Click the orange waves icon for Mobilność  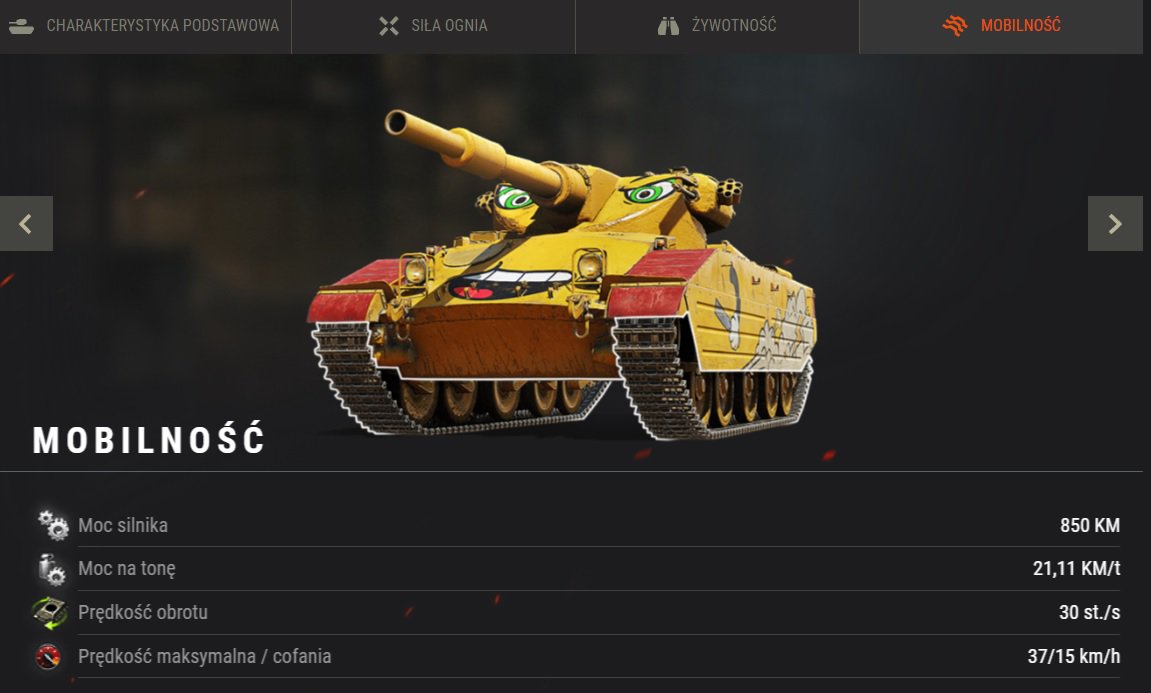(x=955, y=26)
